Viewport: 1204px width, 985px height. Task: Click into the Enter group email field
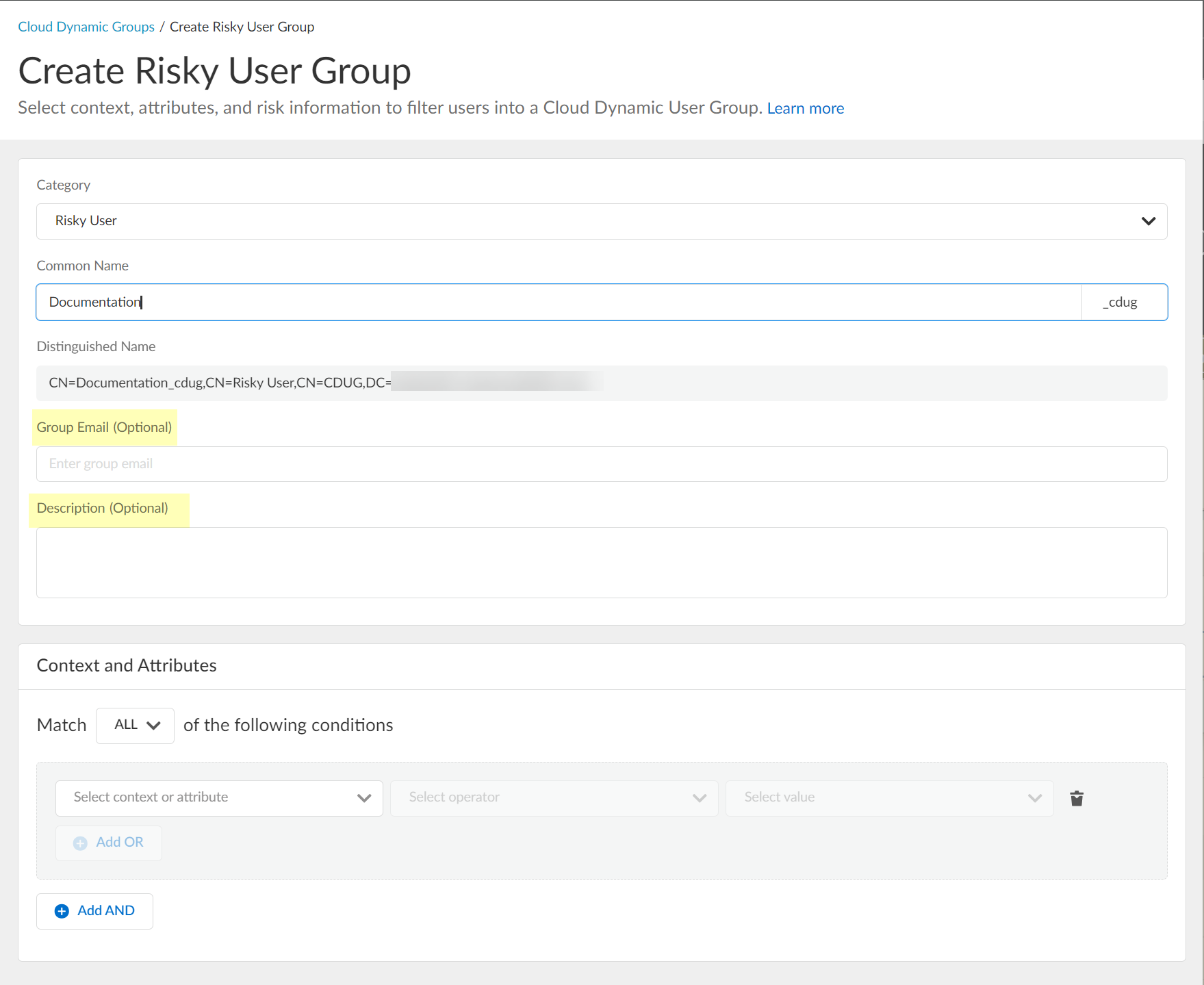coord(601,464)
